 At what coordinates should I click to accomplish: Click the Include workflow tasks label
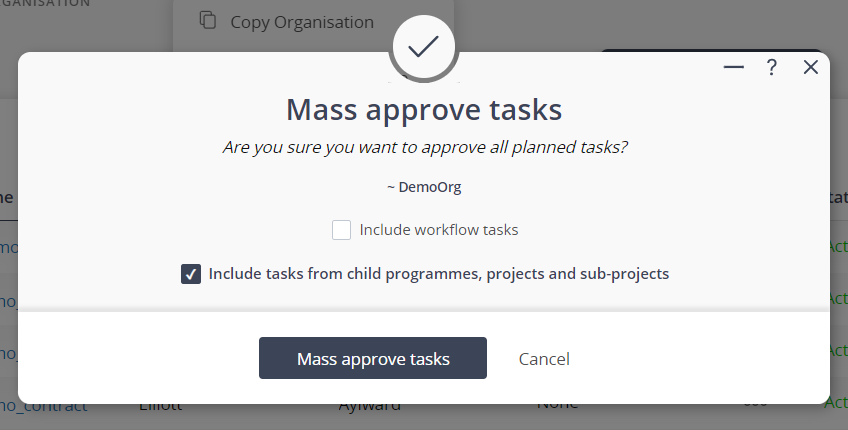click(x=438, y=230)
